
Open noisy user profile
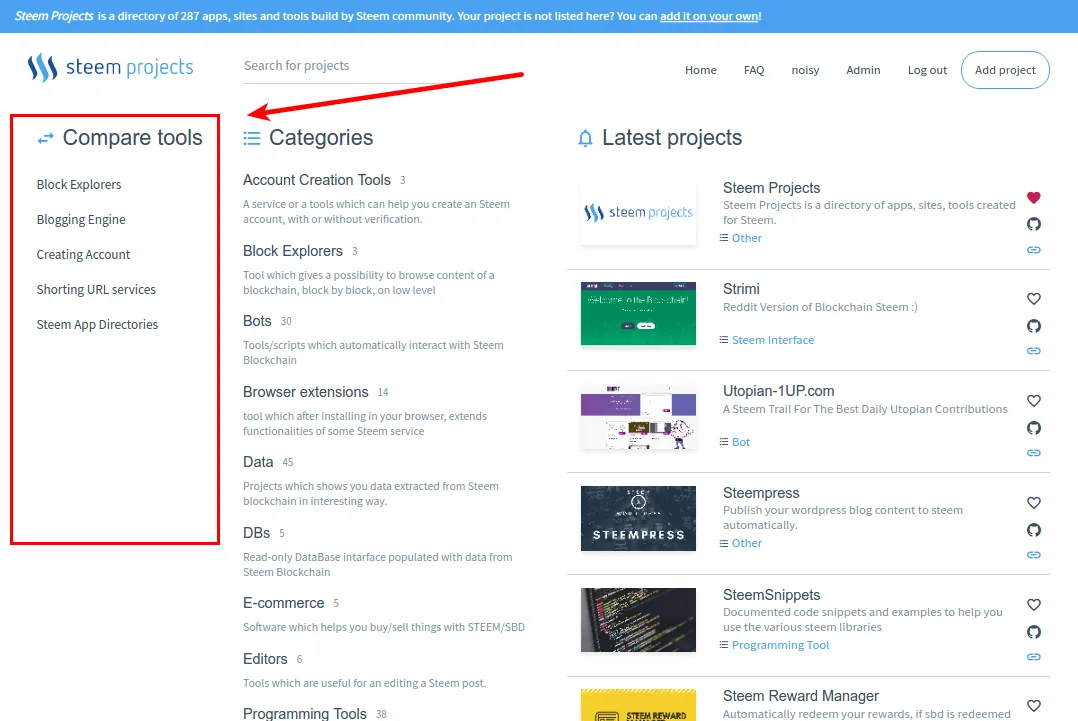point(805,70)
